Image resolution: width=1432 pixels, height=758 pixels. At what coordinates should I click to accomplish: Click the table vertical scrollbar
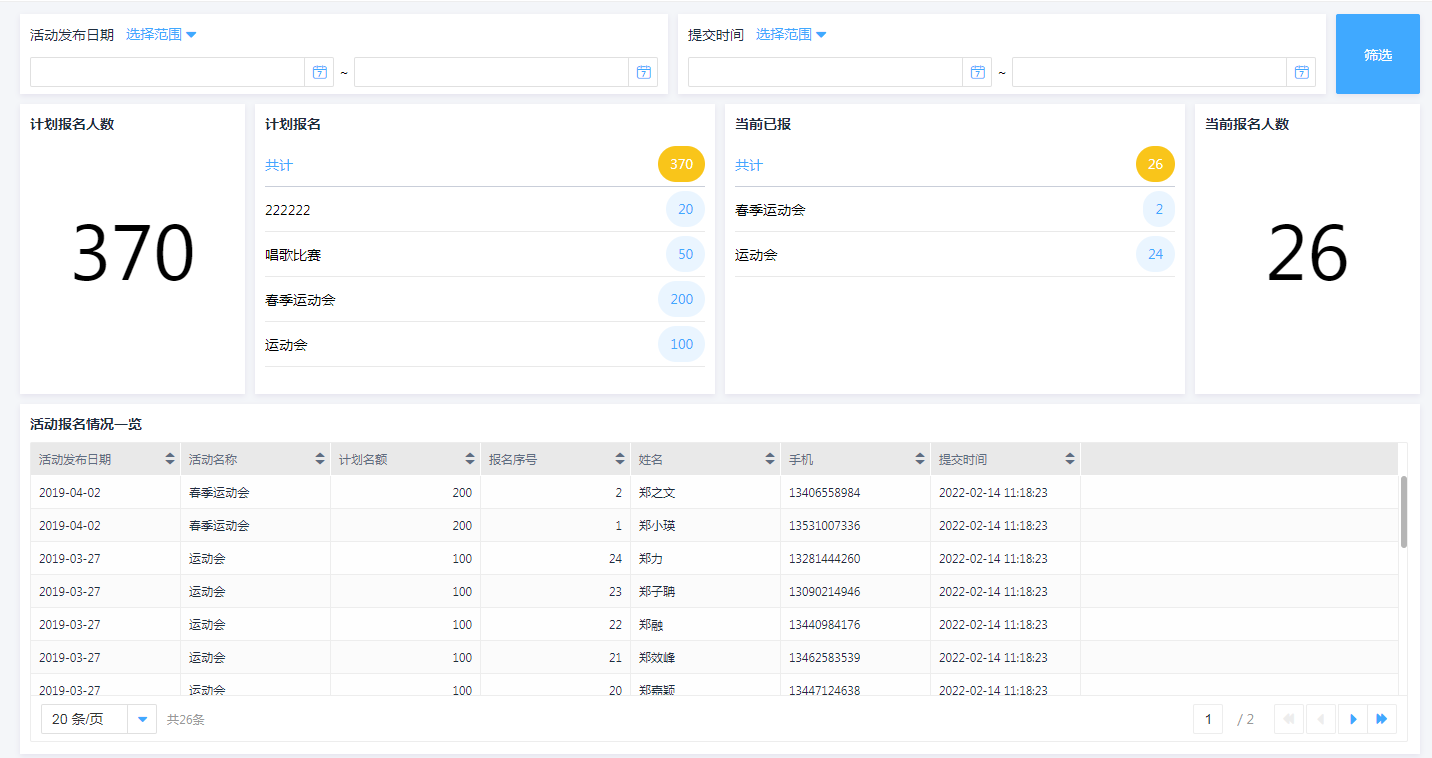coord(1403,512)
